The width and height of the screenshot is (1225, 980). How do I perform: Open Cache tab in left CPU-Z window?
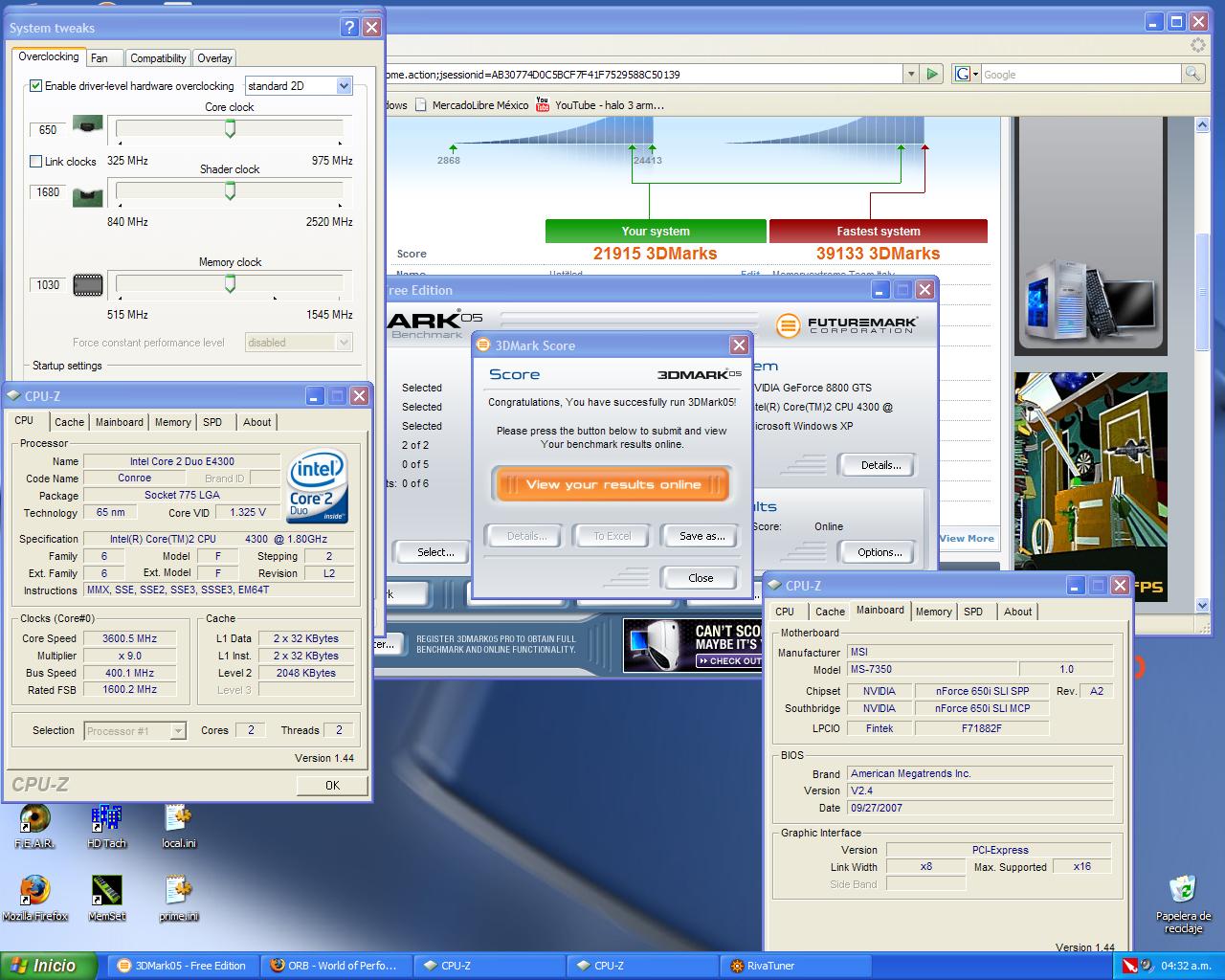(x=69, y=422)
